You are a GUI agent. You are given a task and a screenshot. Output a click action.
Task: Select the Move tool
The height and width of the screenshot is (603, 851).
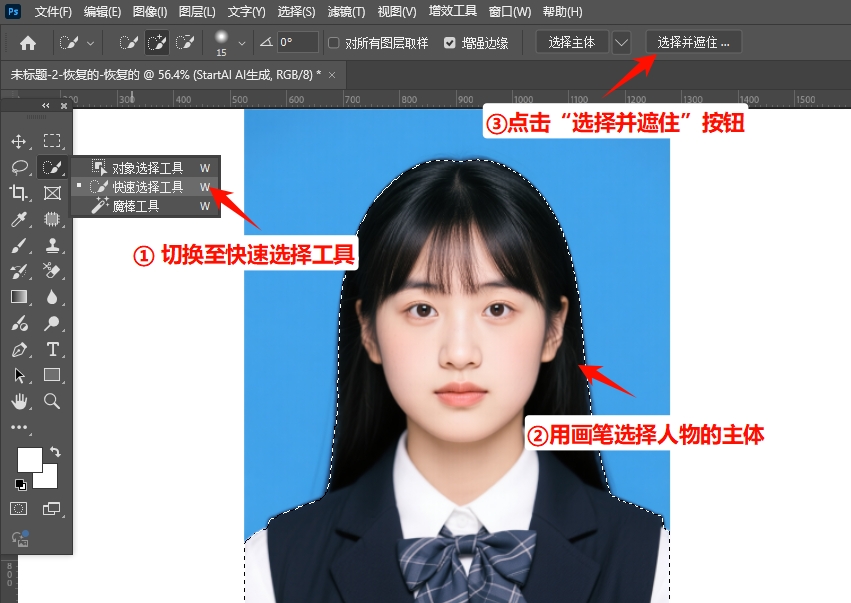pyautogui.click(x=20, y=140)
